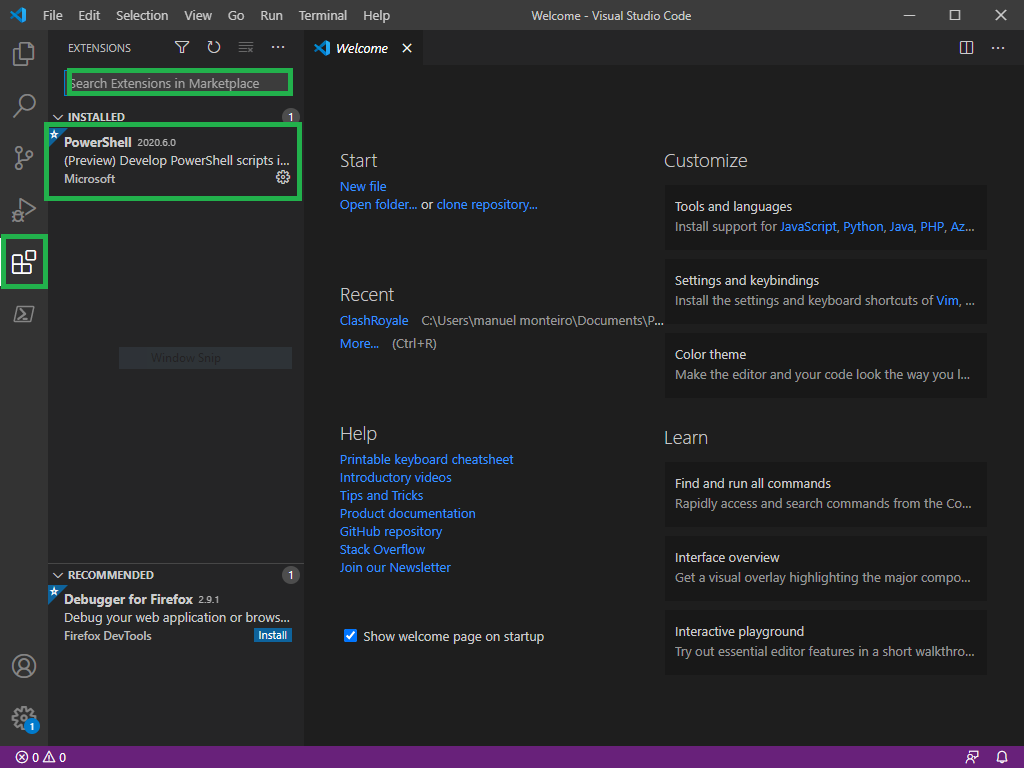The width and height of the screenshot is (1024, 768).
Task: Open the PowerShell Command Explorer icon
Action: [24, 314]
